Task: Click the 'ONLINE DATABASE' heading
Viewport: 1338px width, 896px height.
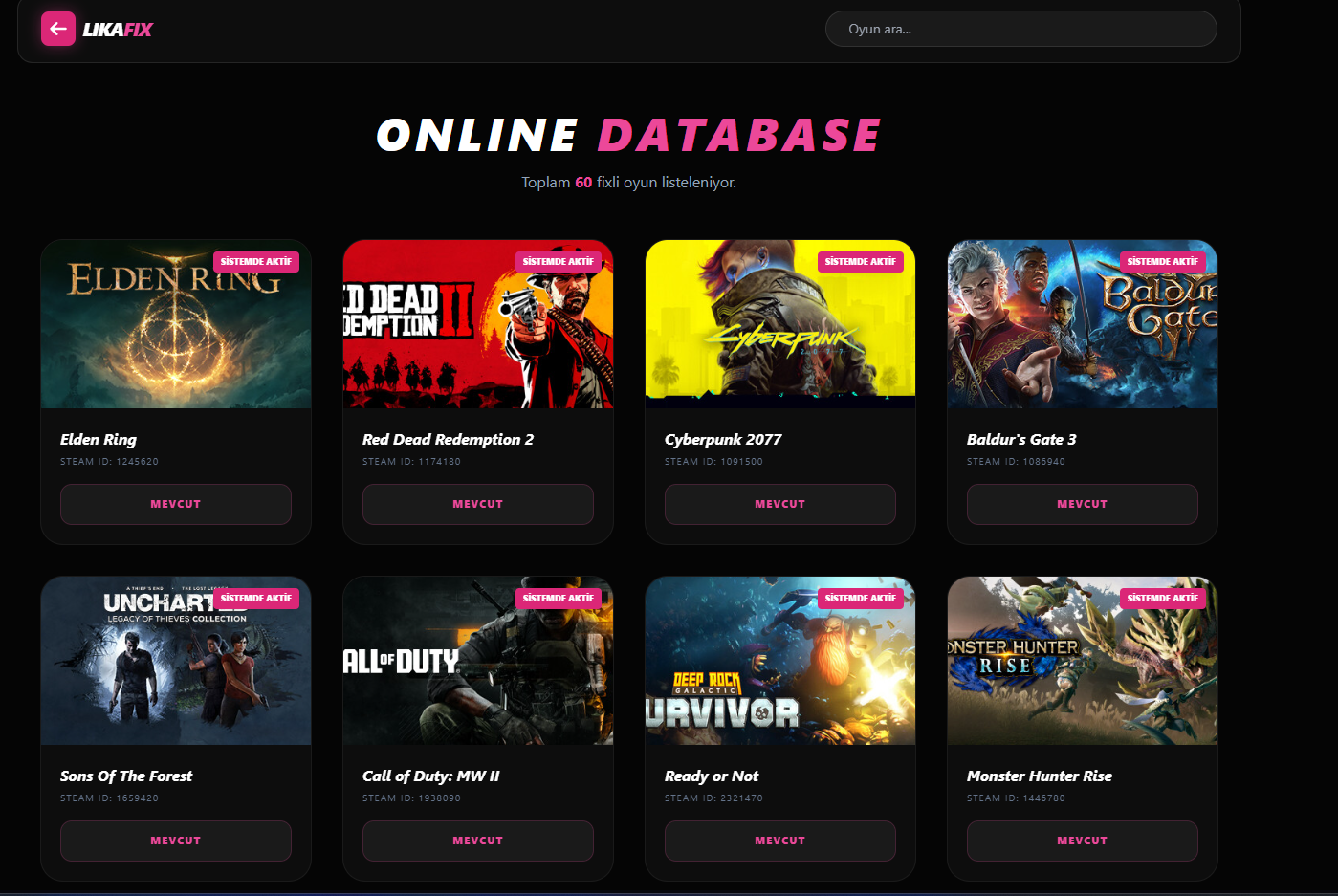Action: (x=628, y=135)
